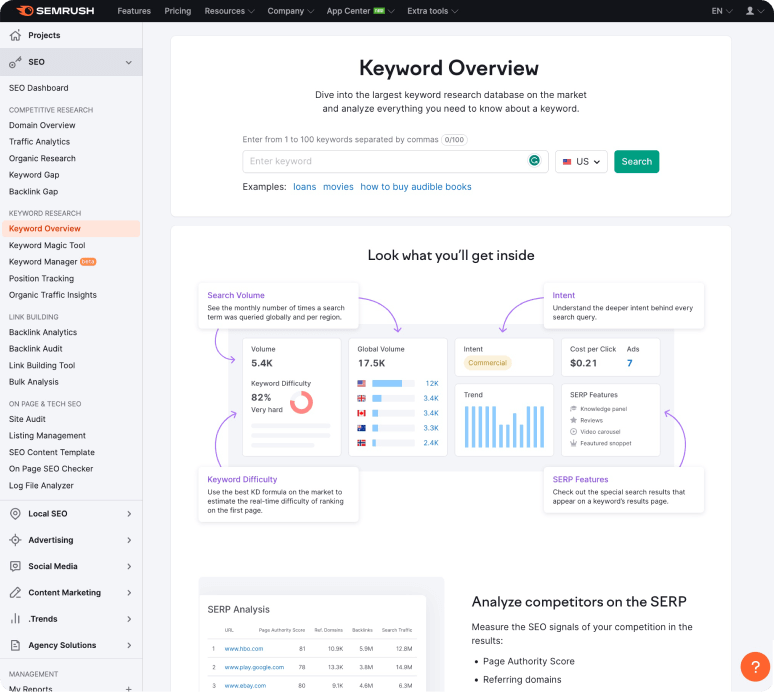Open Site Audit

[27, 419]
